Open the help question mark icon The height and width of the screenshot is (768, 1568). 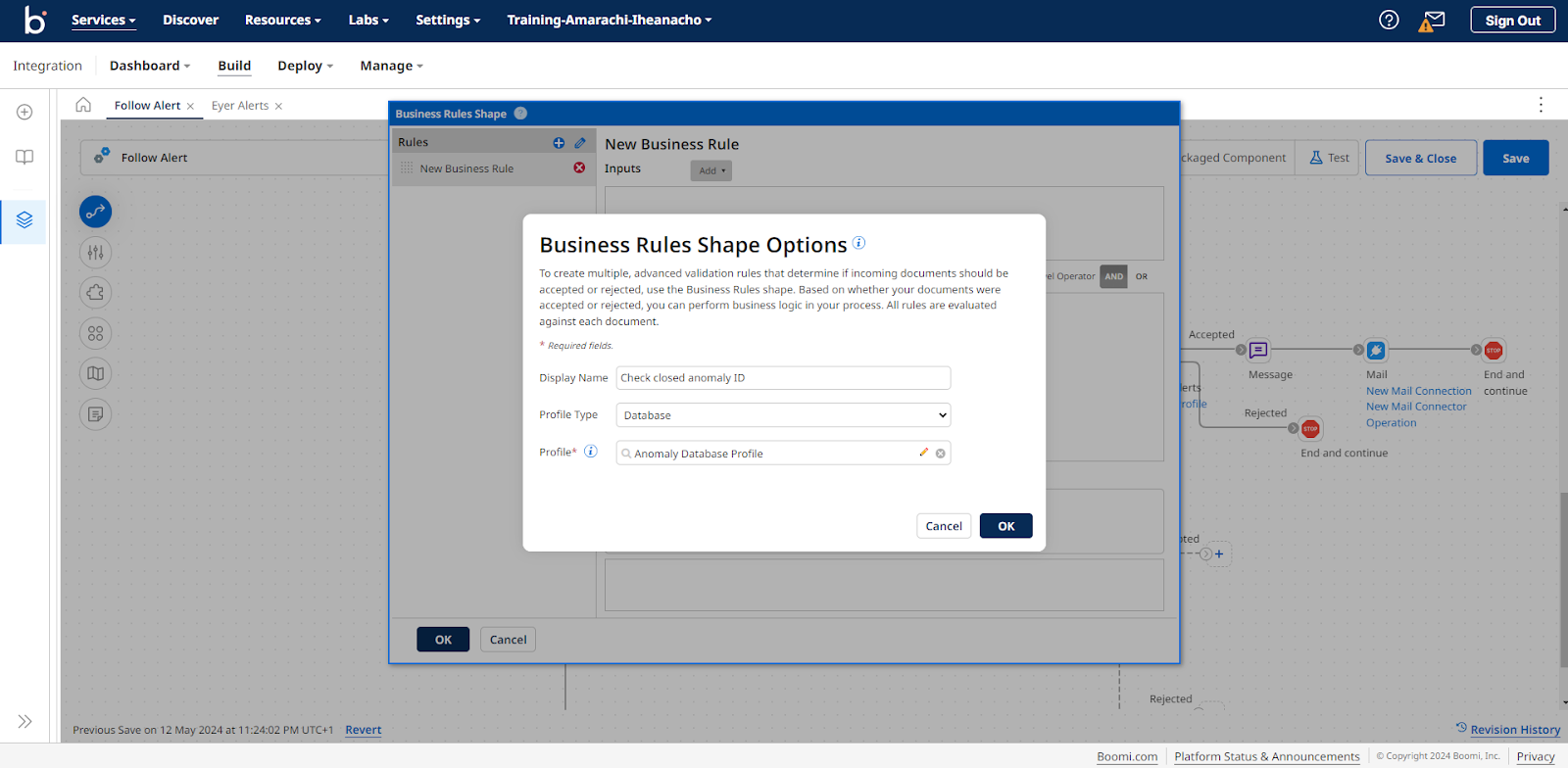pyautogui.click(x=1389, y=20)
